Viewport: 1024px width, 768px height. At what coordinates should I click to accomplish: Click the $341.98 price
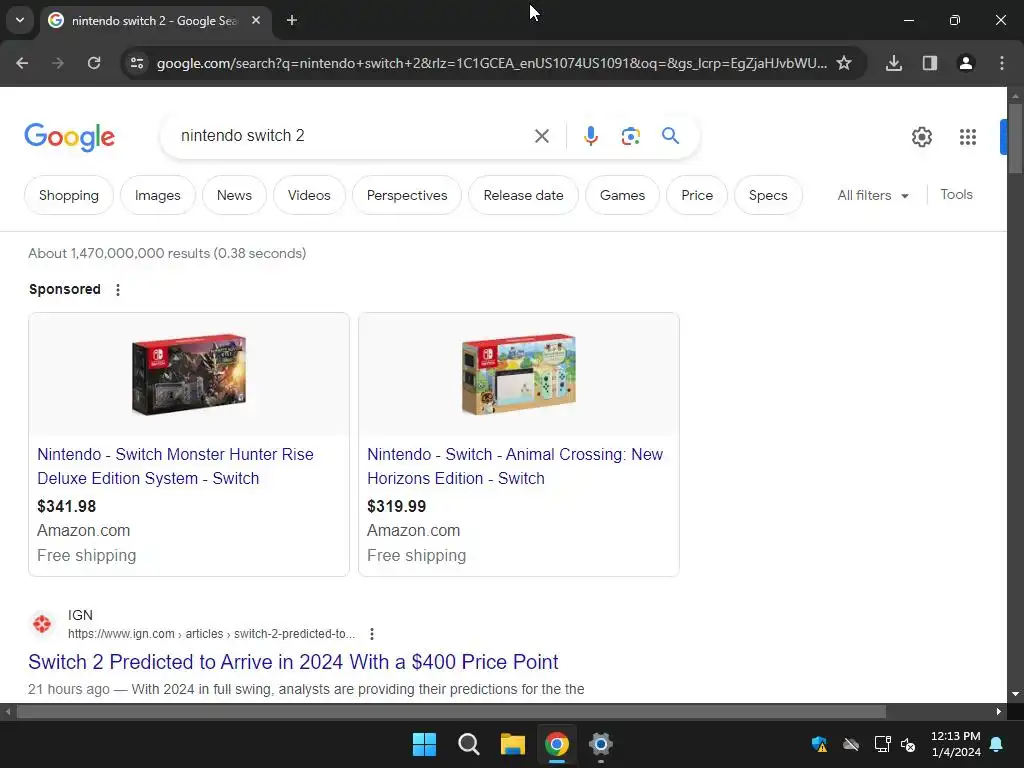coord(67,506)
